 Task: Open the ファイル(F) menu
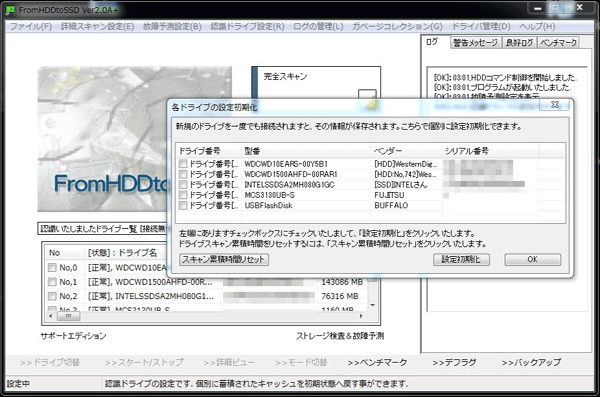31,26
